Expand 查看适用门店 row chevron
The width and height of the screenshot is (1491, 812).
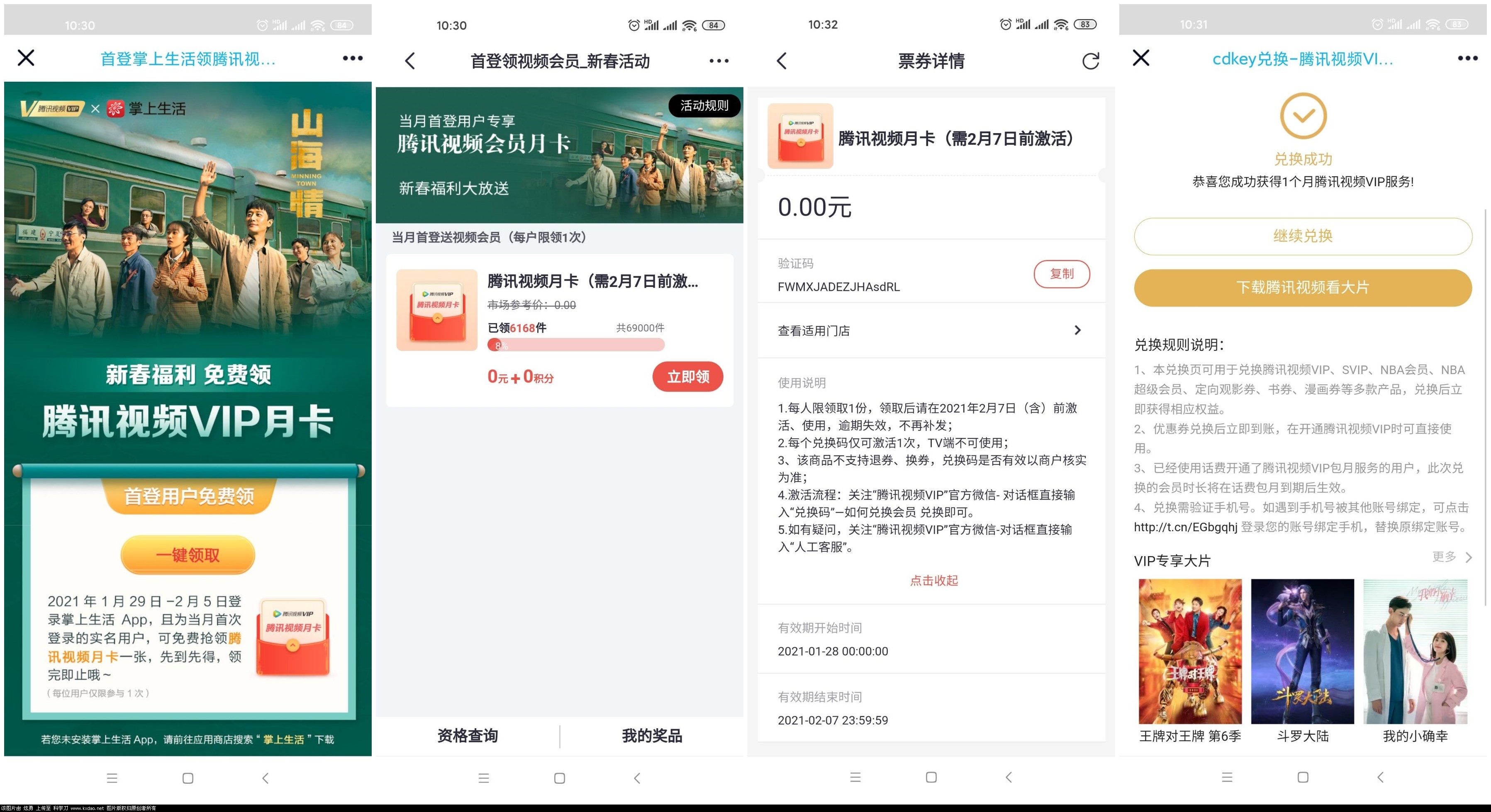pyautogui.click(x=1077, y=330)
